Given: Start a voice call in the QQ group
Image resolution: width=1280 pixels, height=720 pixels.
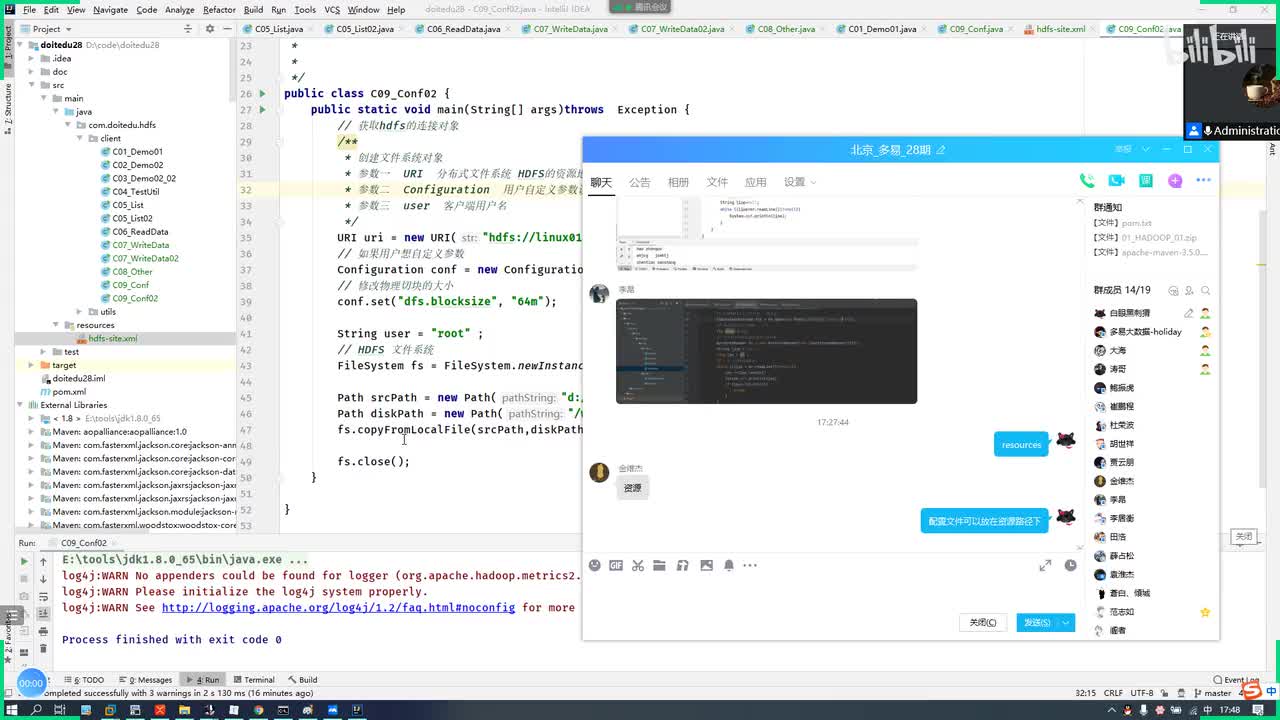Looking at the screenshot, I should [x=1087, y=181].
